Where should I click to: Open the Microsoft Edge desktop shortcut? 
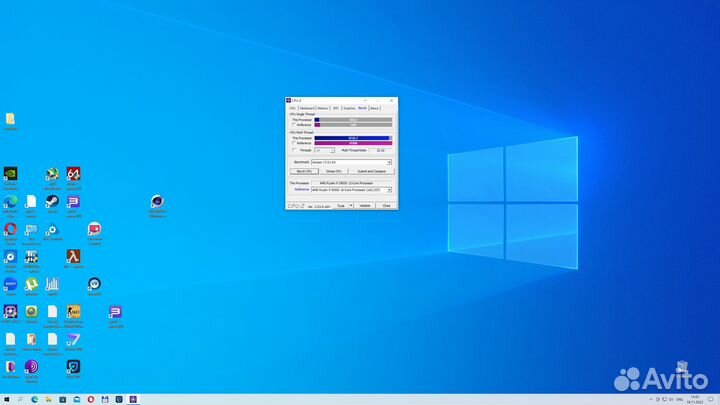coord(10,201)
